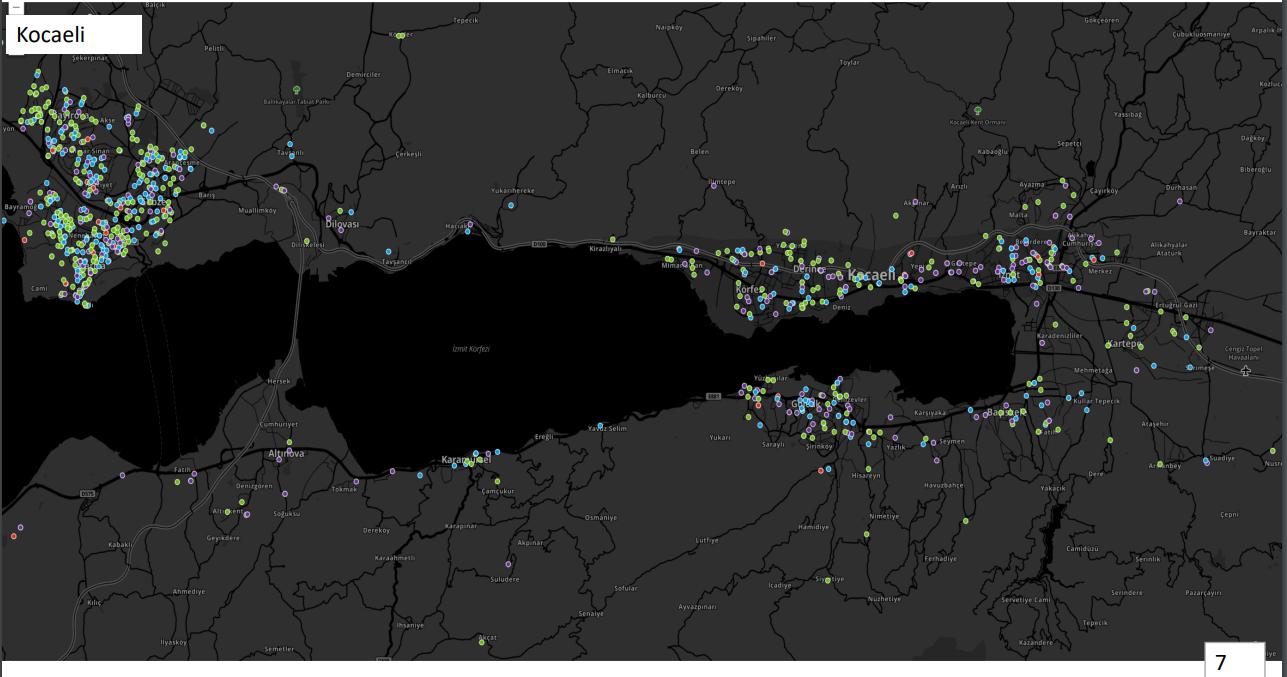Click the Camidüzü map label

coord(1082,548)
